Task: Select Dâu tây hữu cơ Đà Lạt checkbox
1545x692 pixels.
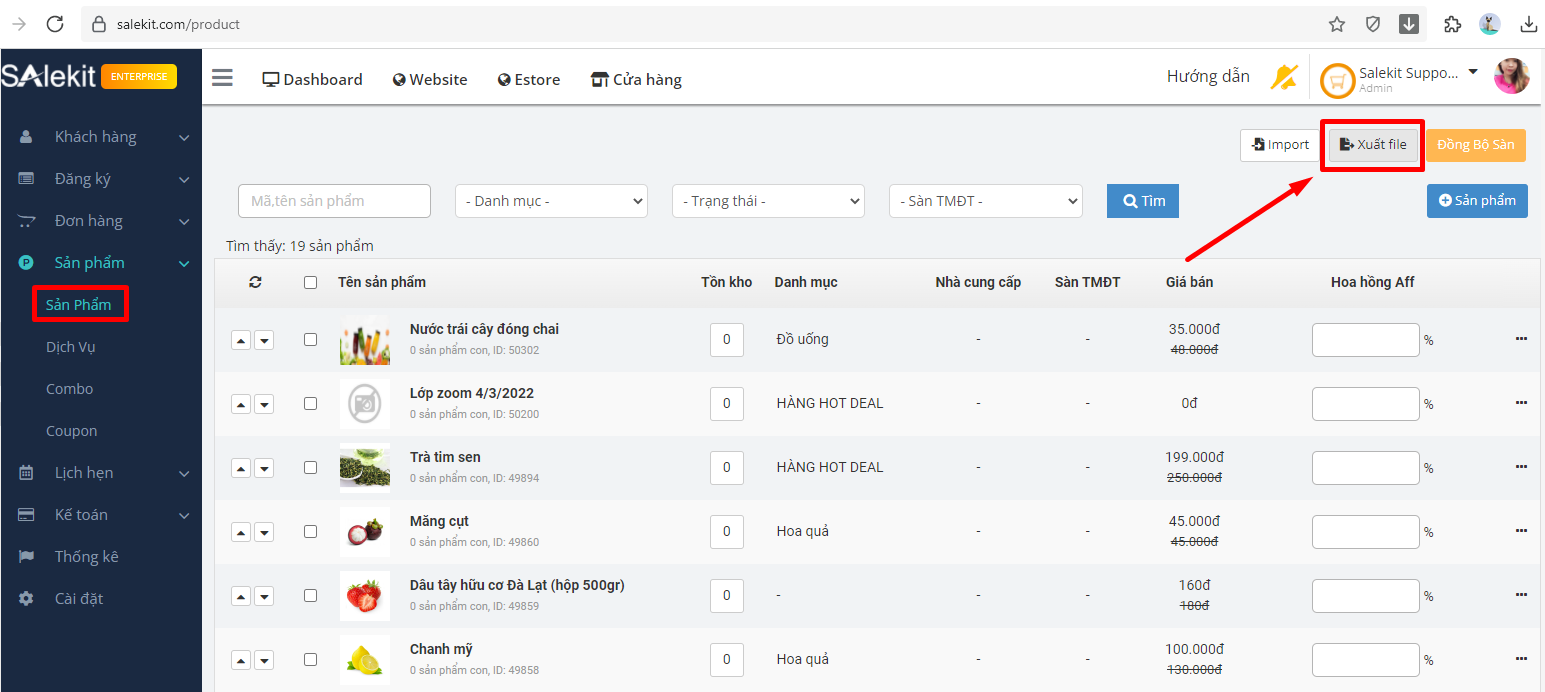Action: tap(310, 595)
